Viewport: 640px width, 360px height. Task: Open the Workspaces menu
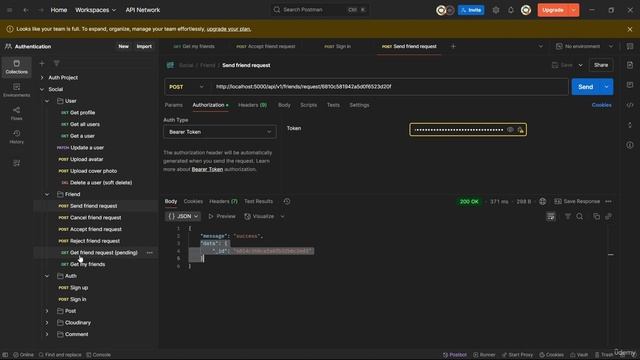[96, 10]
